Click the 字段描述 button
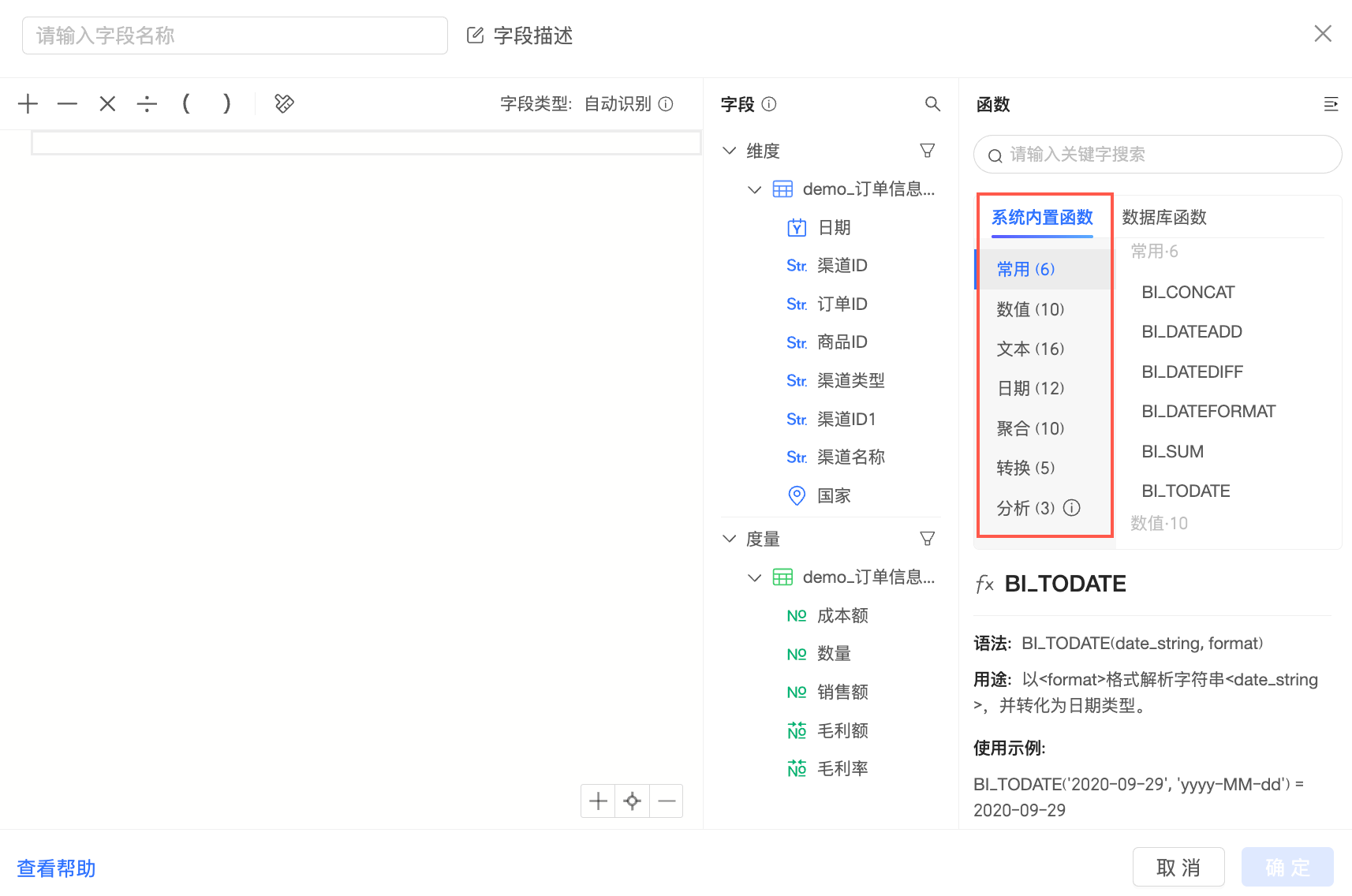Screen dimensions: 1352x896 tap(520, 35)
